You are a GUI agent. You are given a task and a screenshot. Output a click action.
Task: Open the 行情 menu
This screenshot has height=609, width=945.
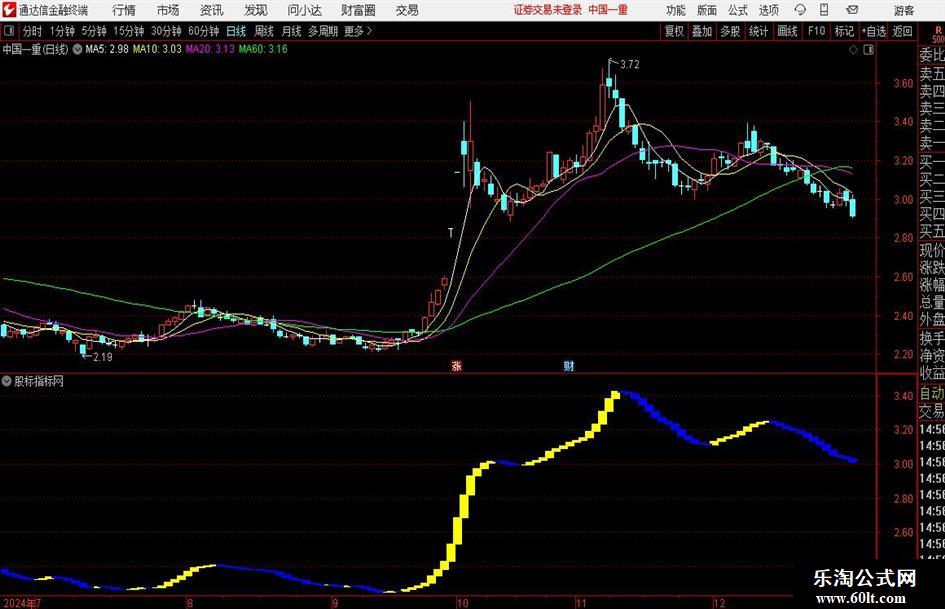[x=124, y=10]
